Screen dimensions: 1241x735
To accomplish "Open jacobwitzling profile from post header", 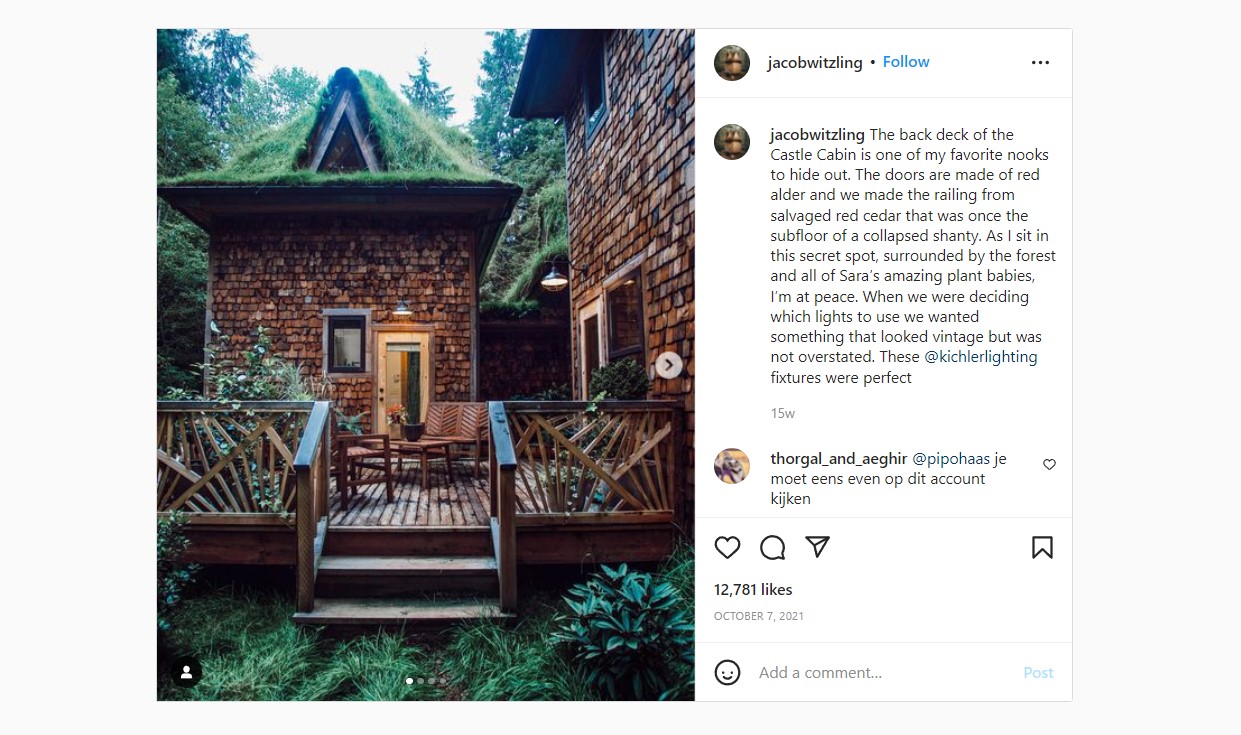I will click(x=814, y=62).
